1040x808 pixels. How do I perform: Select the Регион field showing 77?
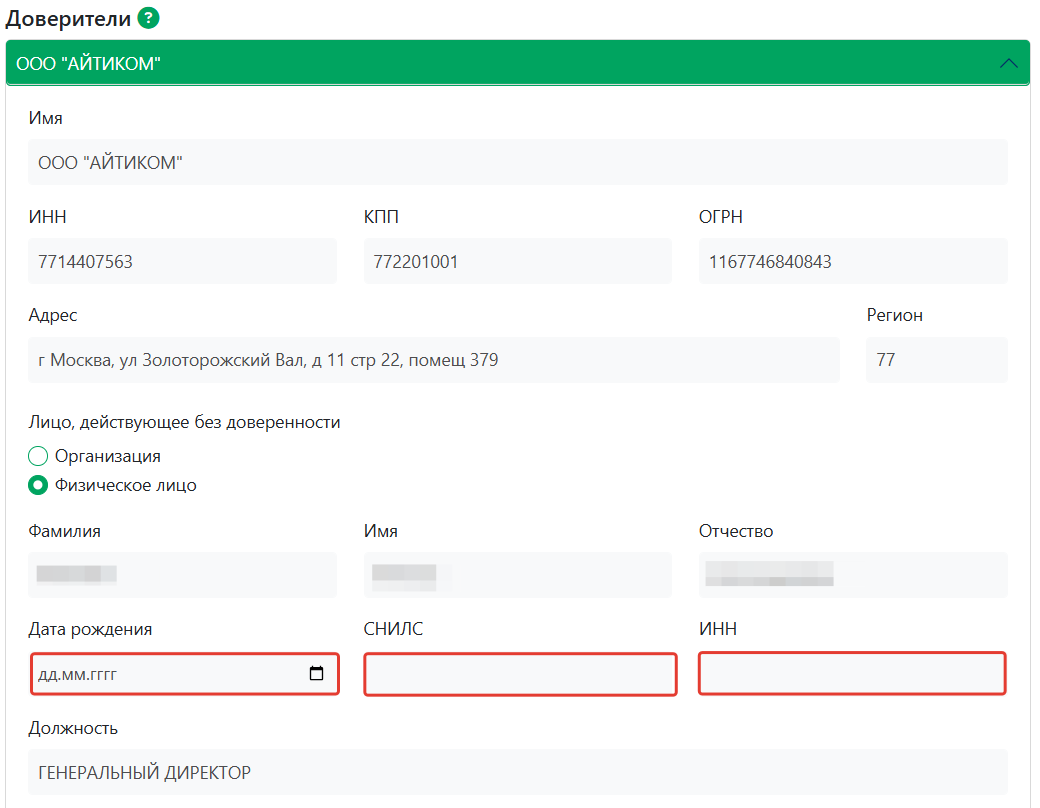tap(936, 360)
